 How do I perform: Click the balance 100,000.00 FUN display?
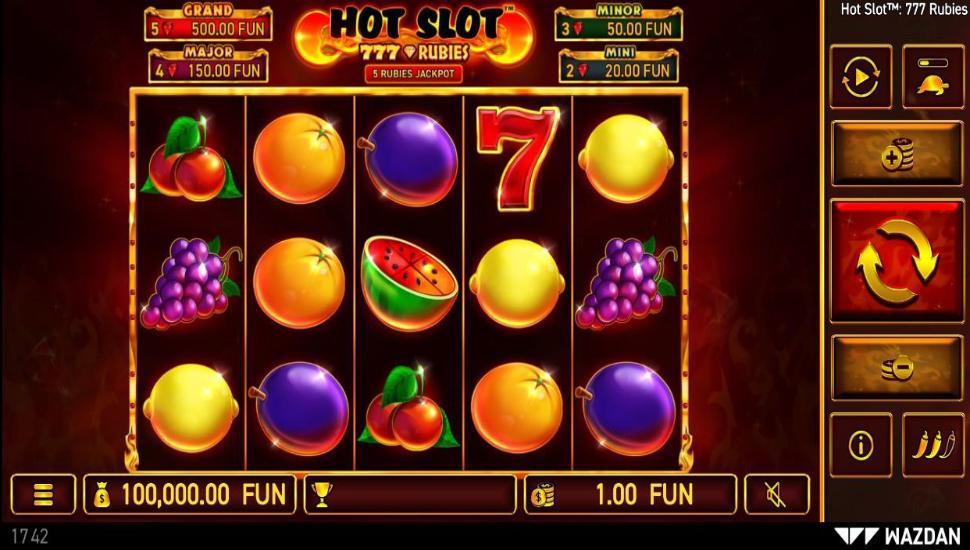click(x=189, y=494)
